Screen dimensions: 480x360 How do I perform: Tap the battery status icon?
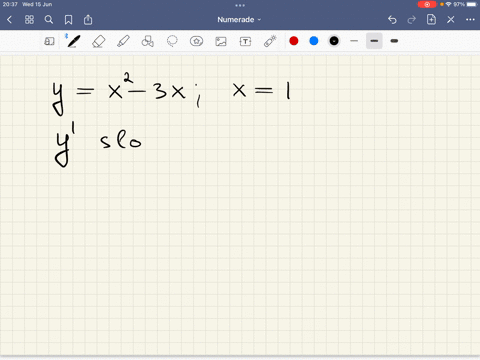click(x=472, y=4)
